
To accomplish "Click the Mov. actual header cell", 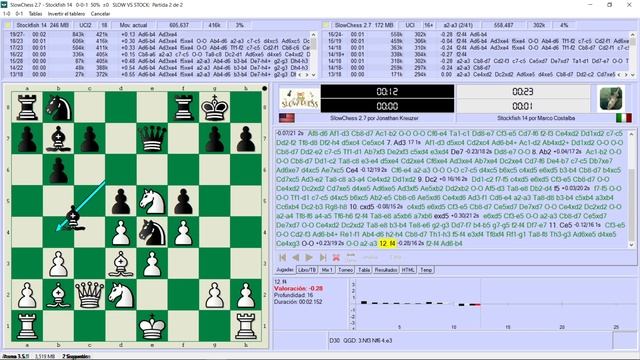I will point(133,25).
